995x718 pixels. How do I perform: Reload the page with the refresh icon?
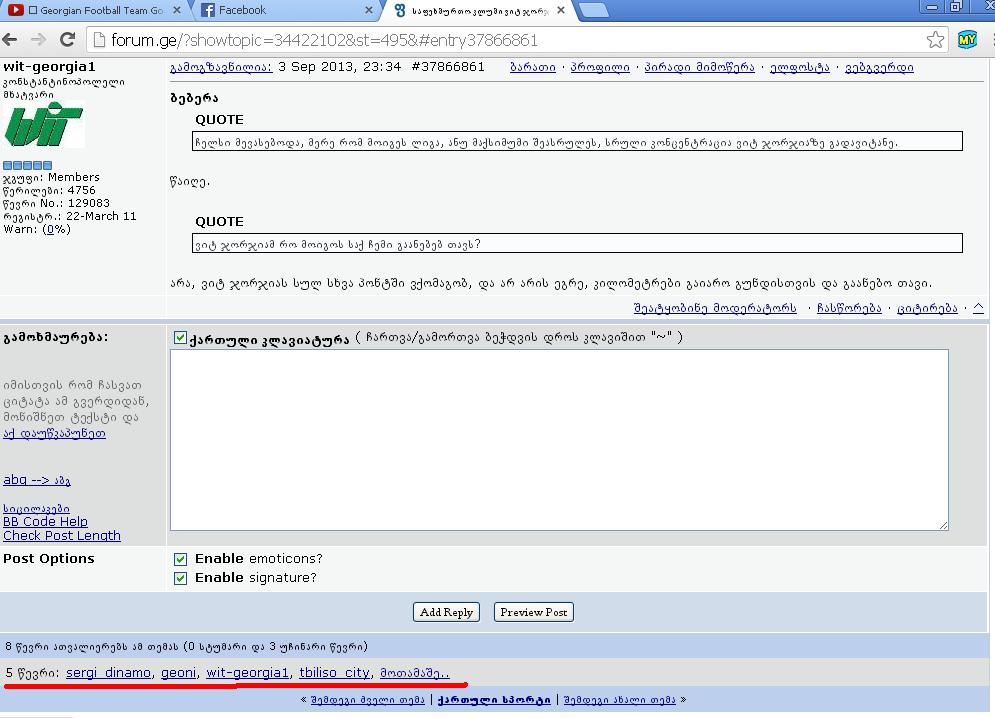(67, 40)
